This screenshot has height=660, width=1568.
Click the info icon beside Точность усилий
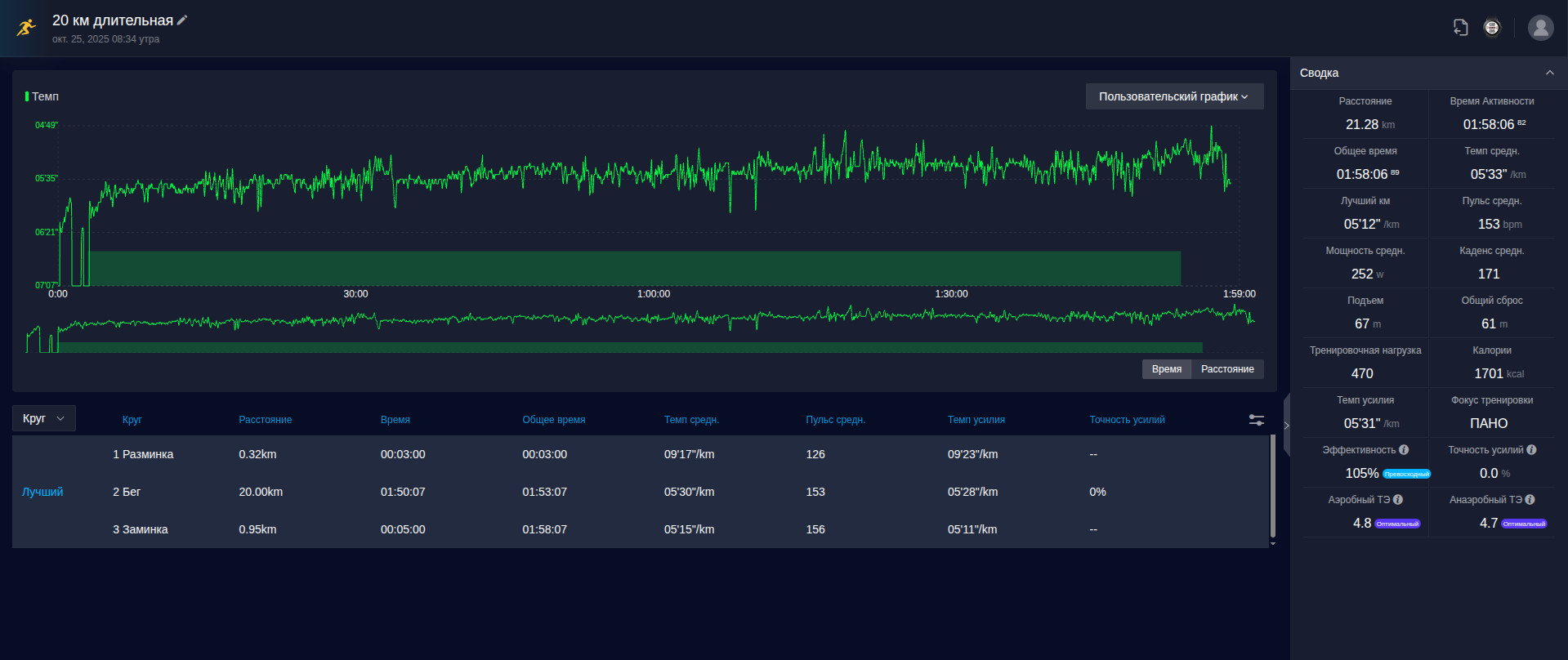(x=1531, y=450)
